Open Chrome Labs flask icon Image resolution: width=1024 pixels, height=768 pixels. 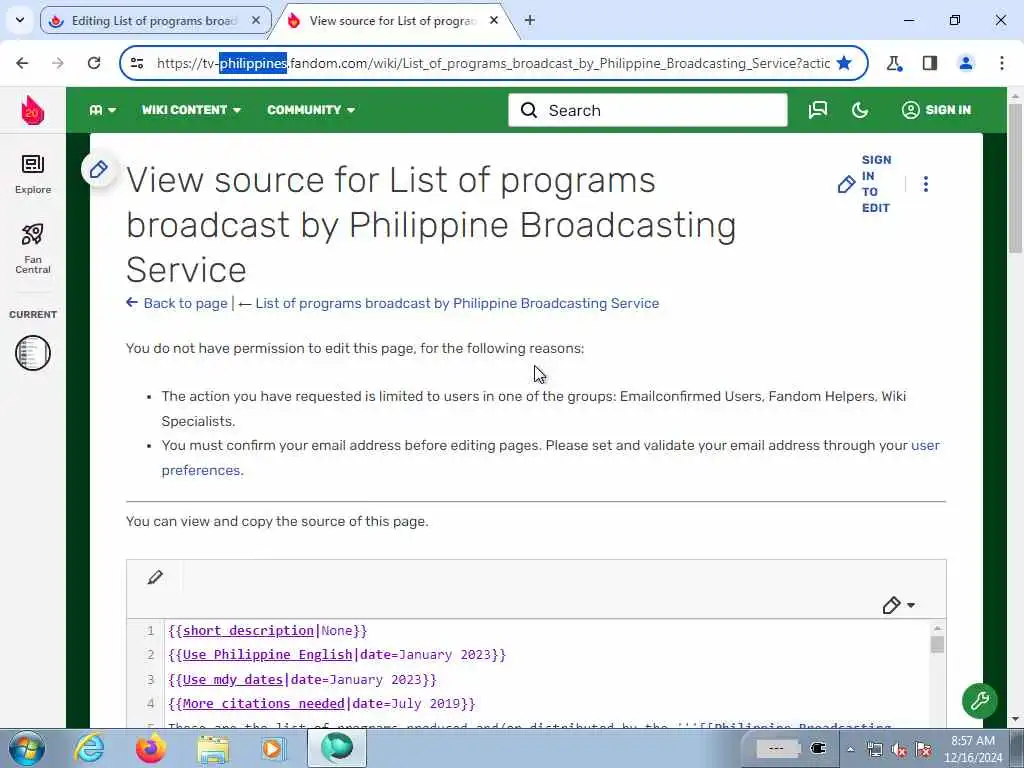[894, 63]
